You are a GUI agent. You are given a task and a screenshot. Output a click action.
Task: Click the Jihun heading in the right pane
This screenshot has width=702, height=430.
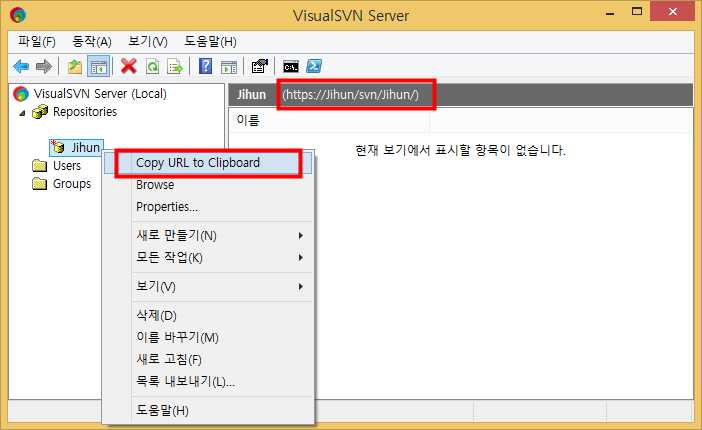pos(251,95)
